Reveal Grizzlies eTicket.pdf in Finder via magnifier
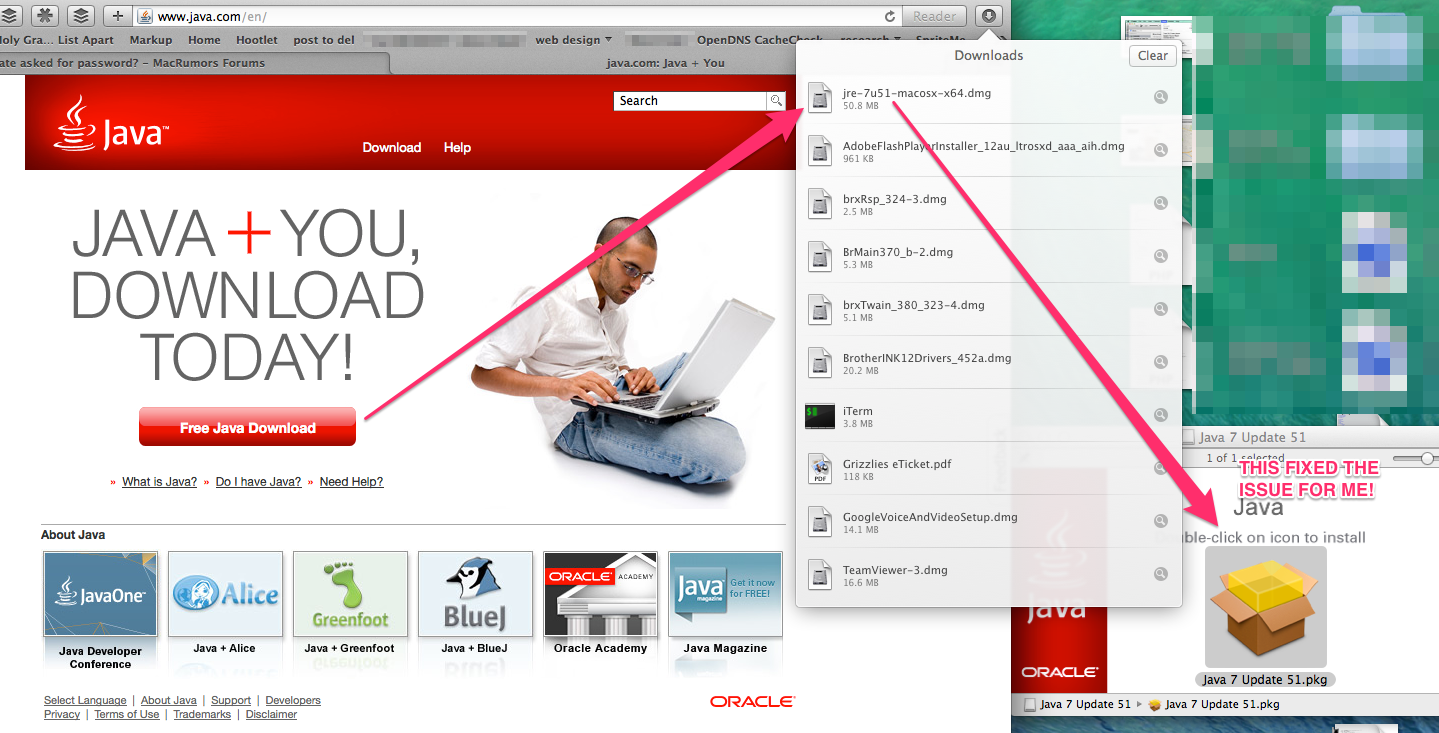Viewport: 1439px width, 733px height. [x=1161, y=468]
